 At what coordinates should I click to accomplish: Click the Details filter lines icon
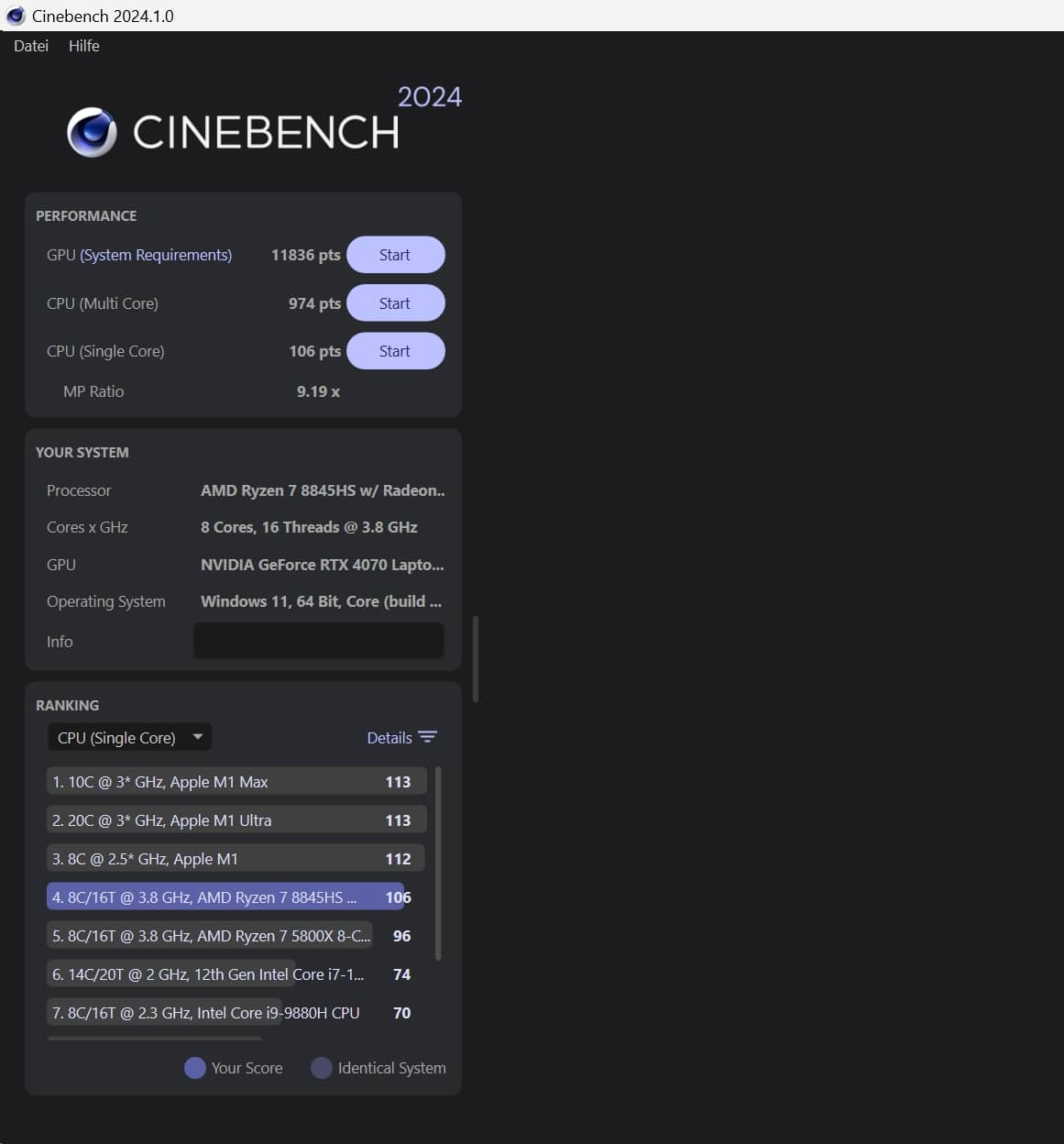(x=427, y=737)
